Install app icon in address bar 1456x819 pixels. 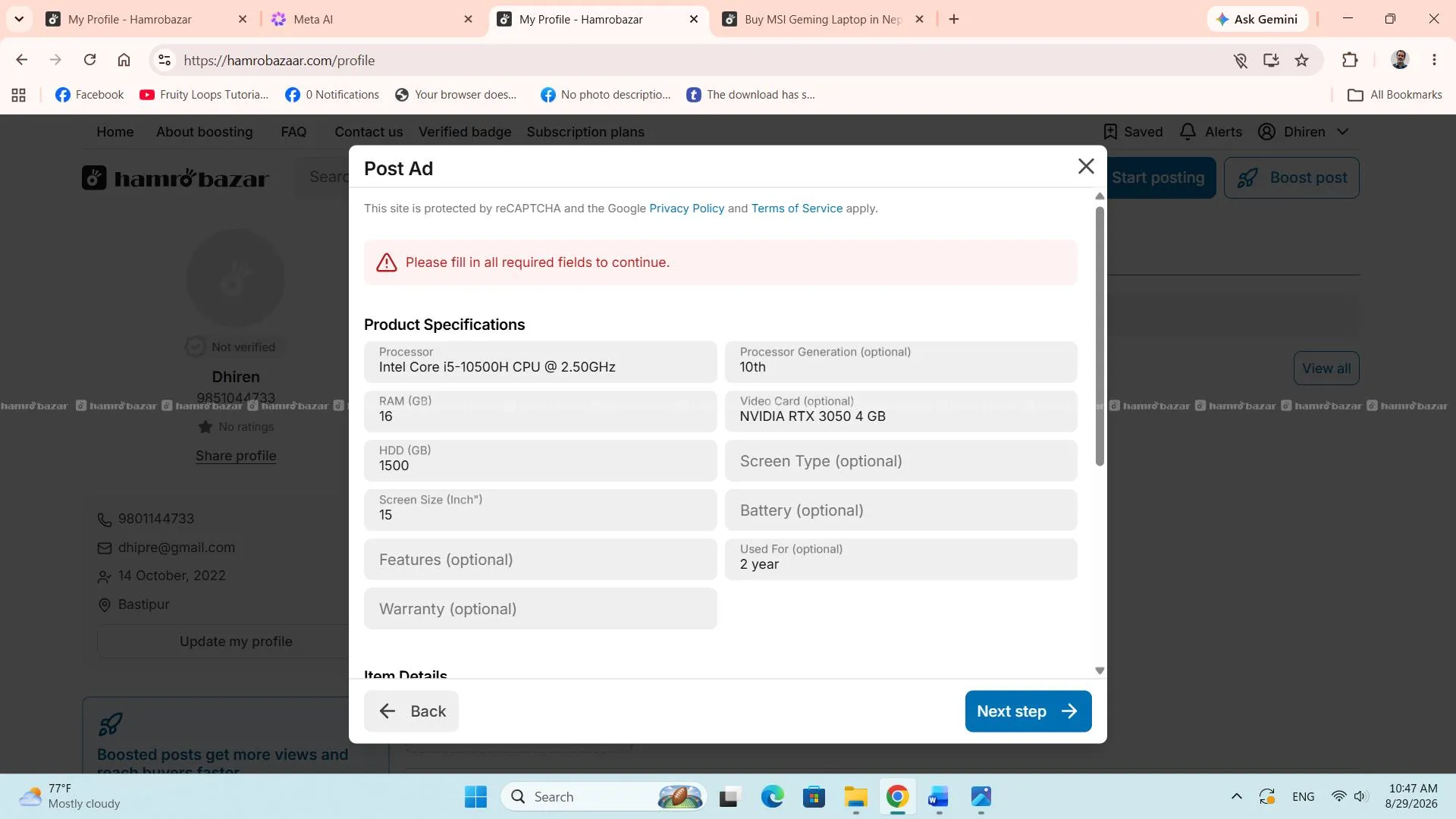click(1271, 60)
